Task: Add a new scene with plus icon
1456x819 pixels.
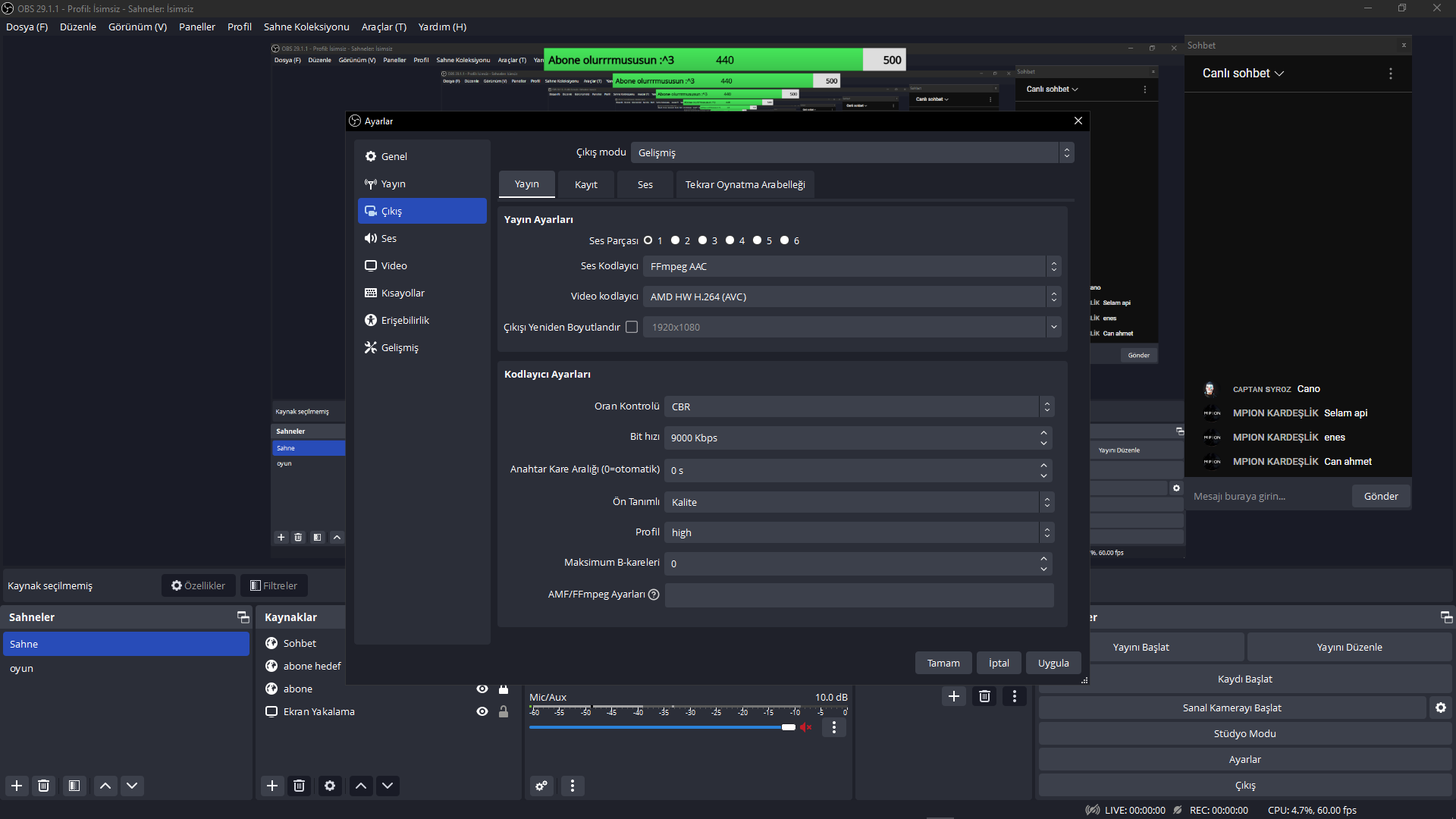Action: (17, 786)
